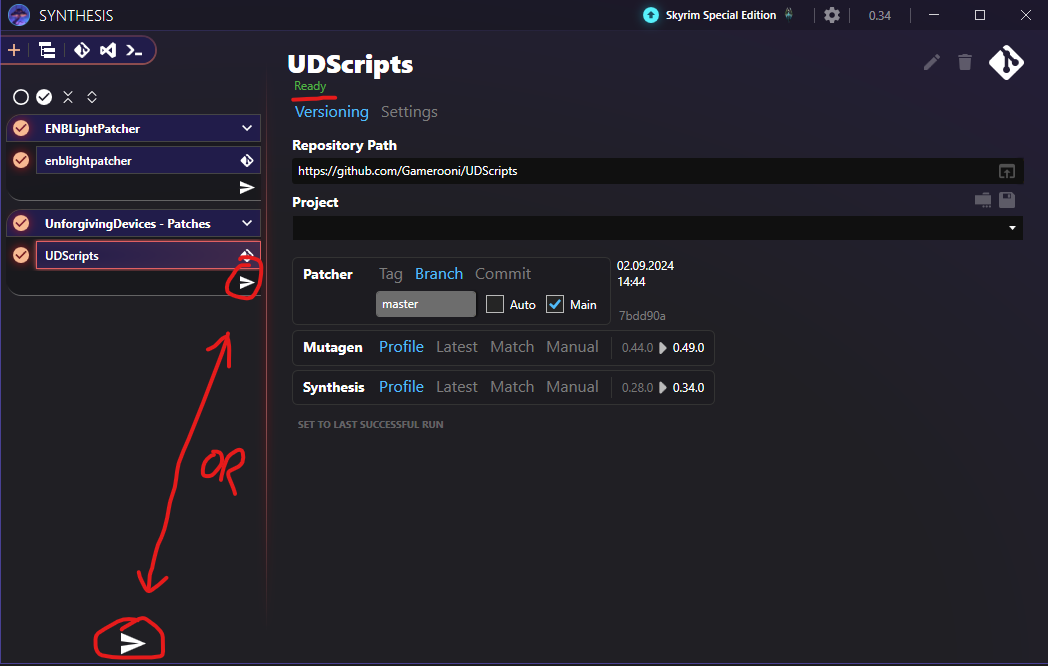Set Synthesis versioning to Latest
This screenshot has width=1048, height=666.
pyautogui.click(x=456, y=387)
